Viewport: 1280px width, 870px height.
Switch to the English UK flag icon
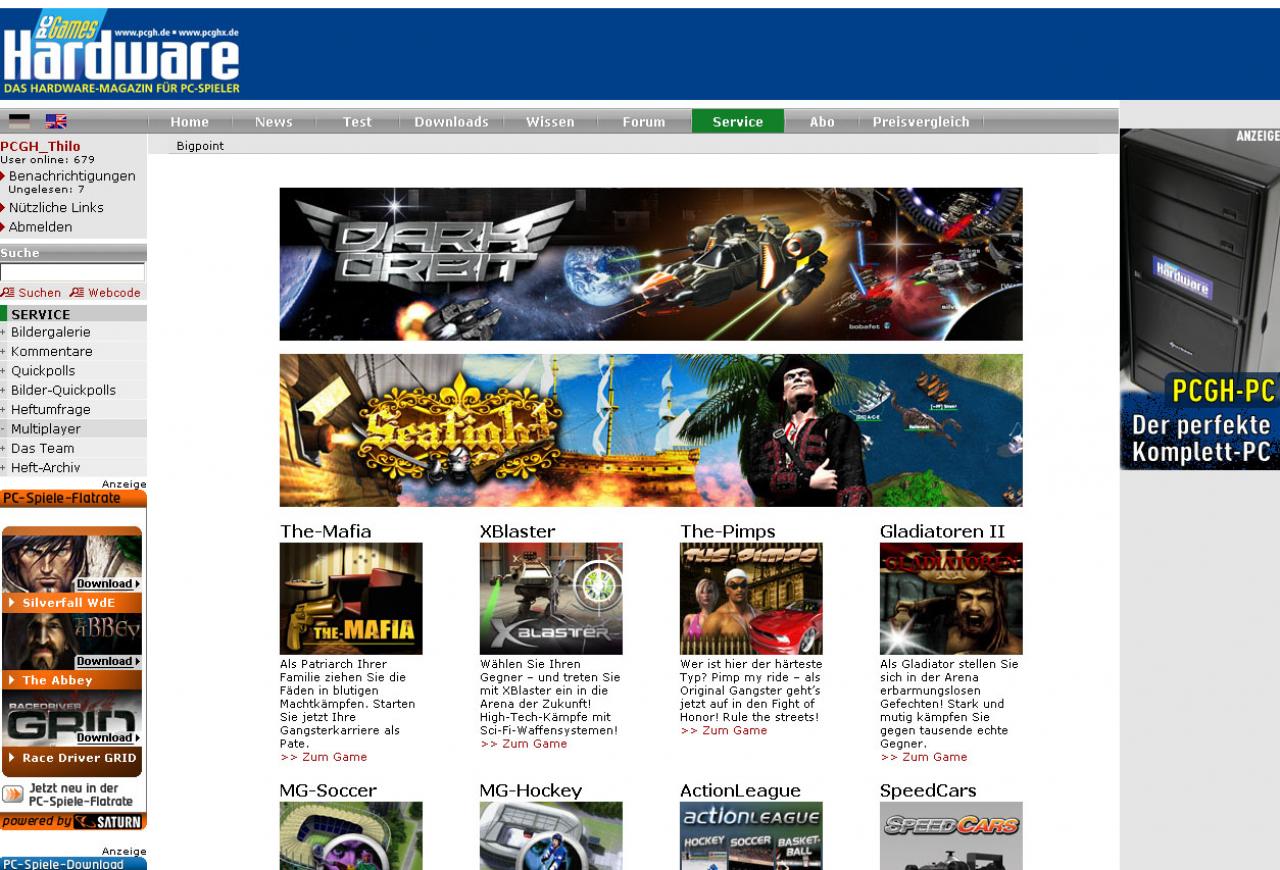(x=56, y=121)
